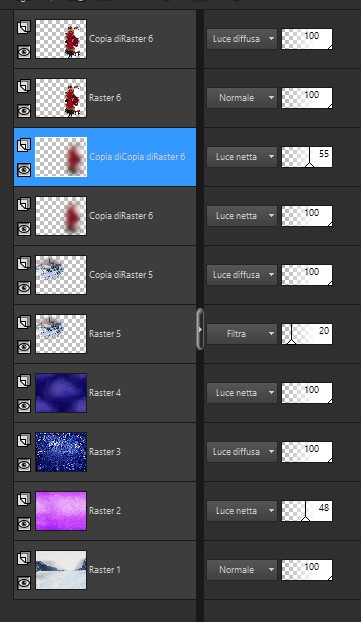Viewport: 361px width, 622px height.
Task: Click the layer-type icon of Raster 1
Action: click(x=24, y=558)
